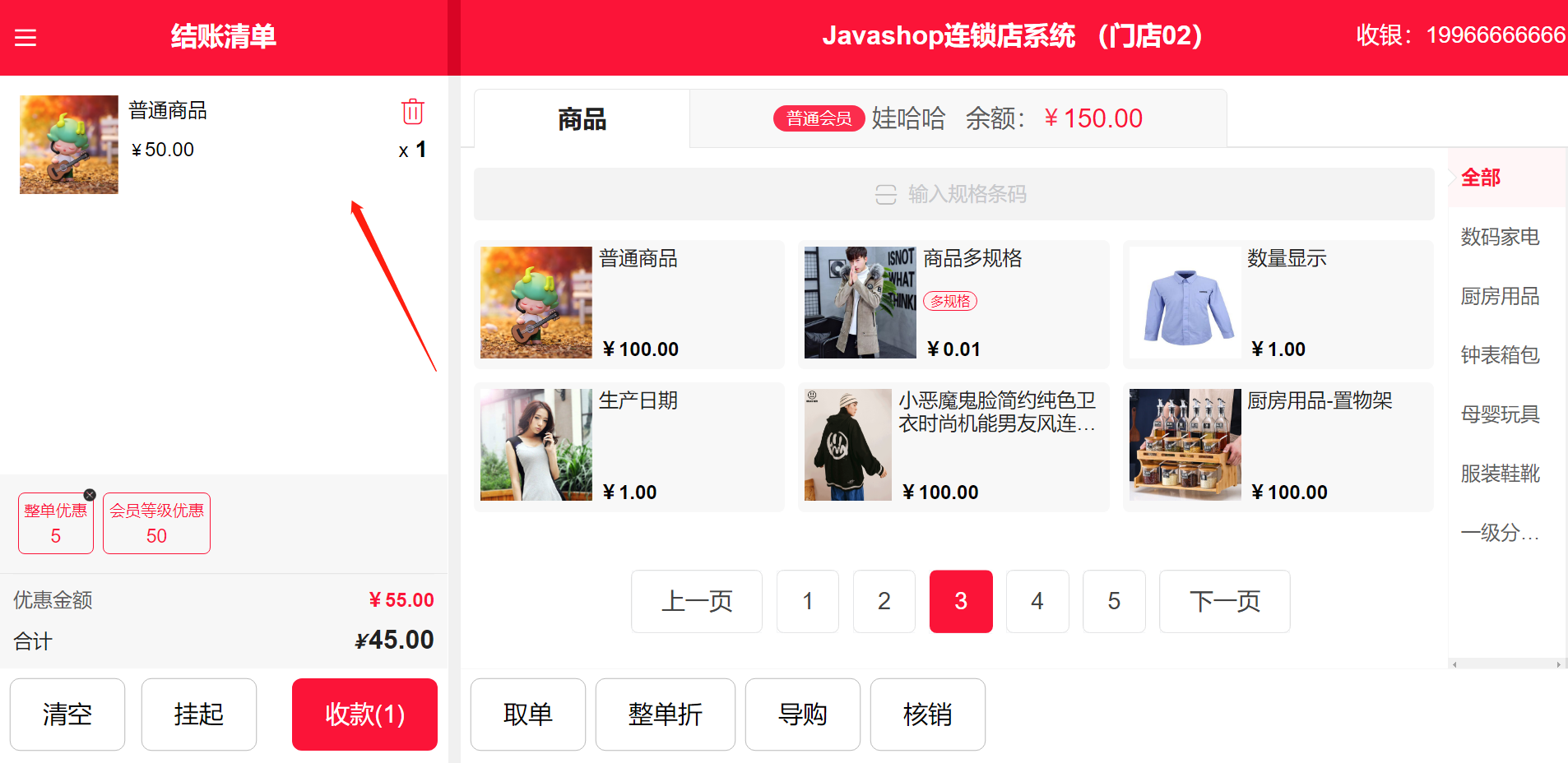Click the 挂起 hold order button
Viewport: 1568px width, 763px height.
[x=199, y=714]
